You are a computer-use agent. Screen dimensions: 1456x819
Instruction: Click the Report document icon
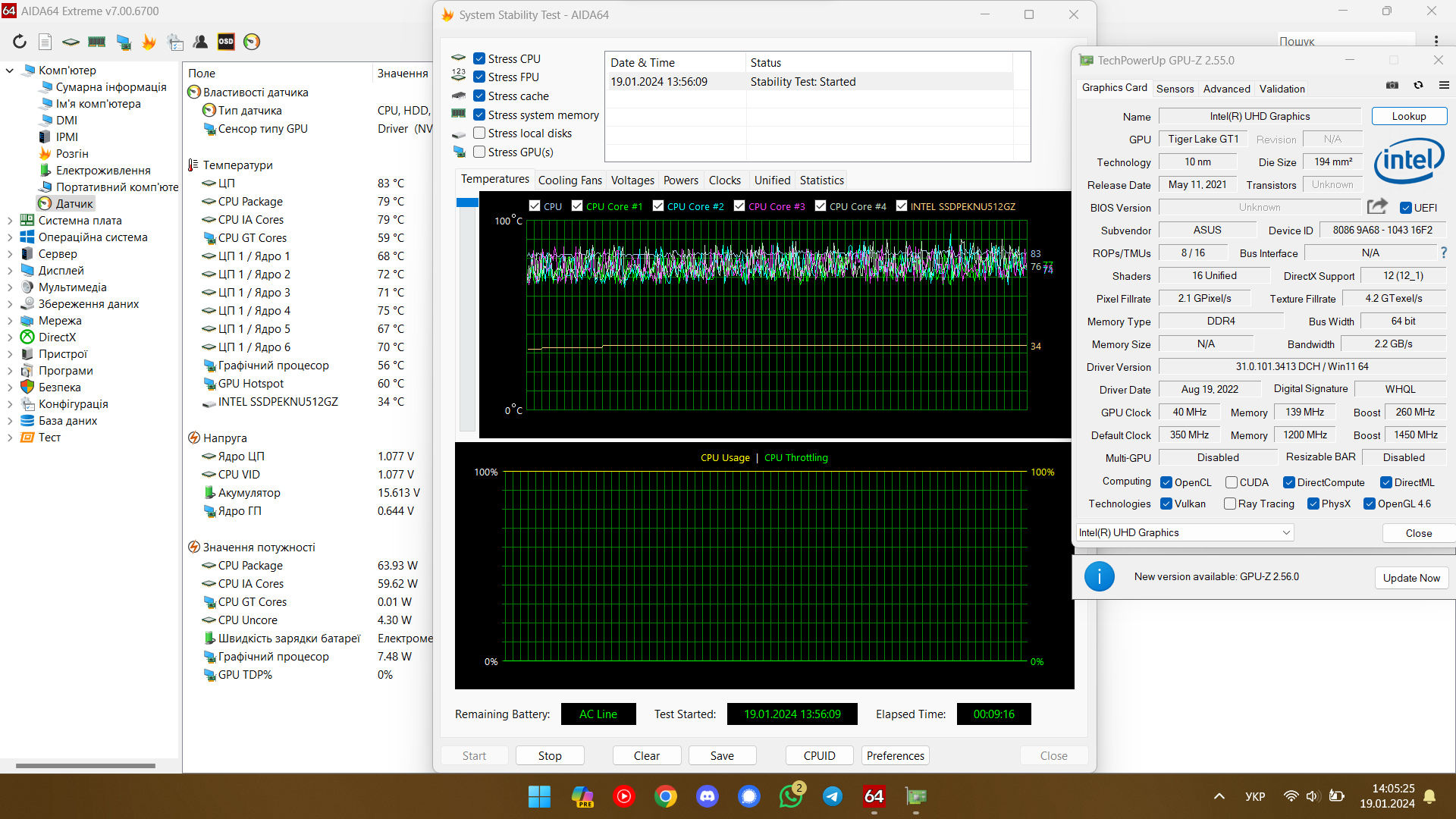tap(45, 42)
